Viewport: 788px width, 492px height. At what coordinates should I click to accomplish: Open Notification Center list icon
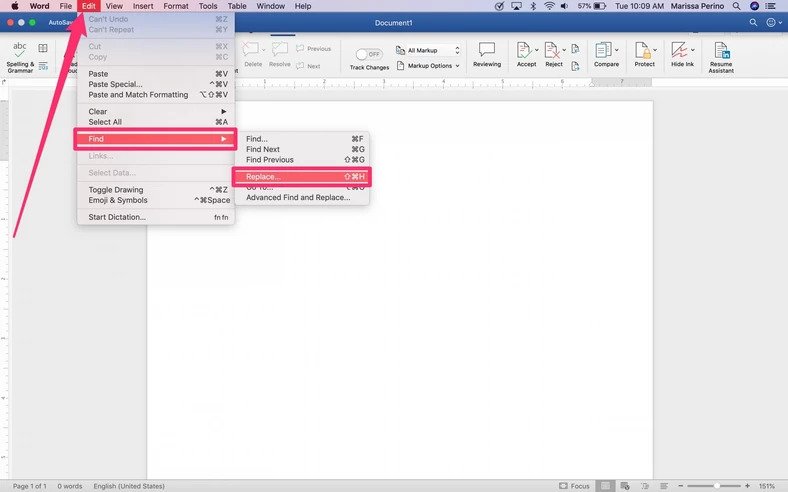(770, 6)
